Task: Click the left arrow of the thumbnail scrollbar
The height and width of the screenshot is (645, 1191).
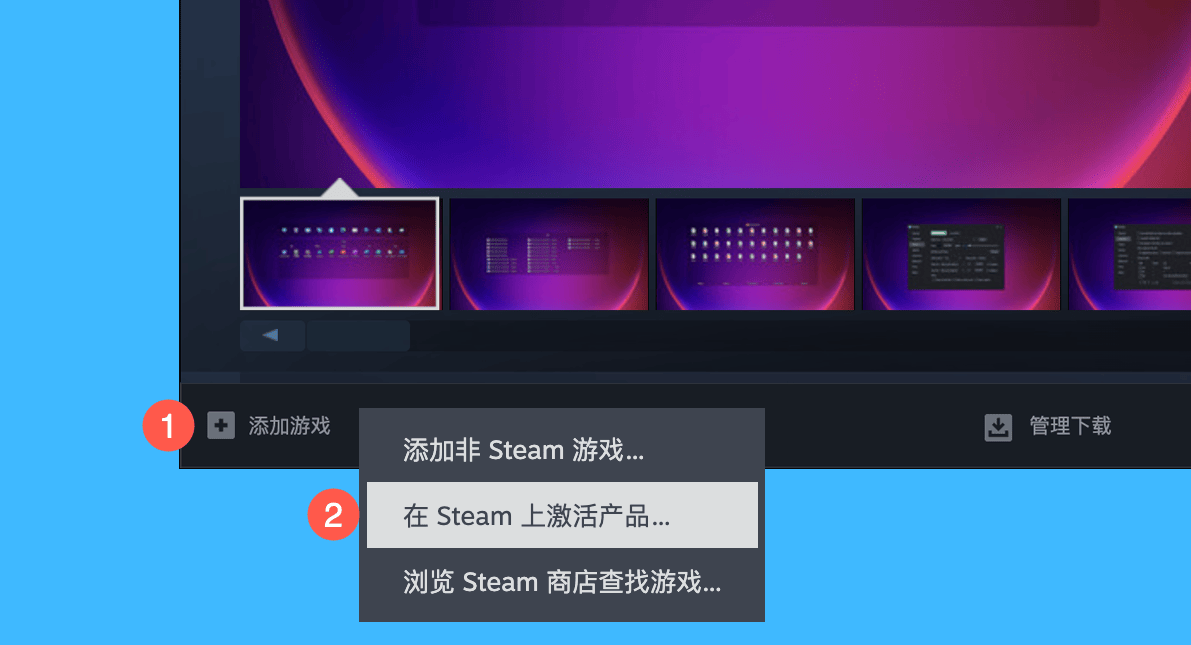Action: click(x=272, y=335)
